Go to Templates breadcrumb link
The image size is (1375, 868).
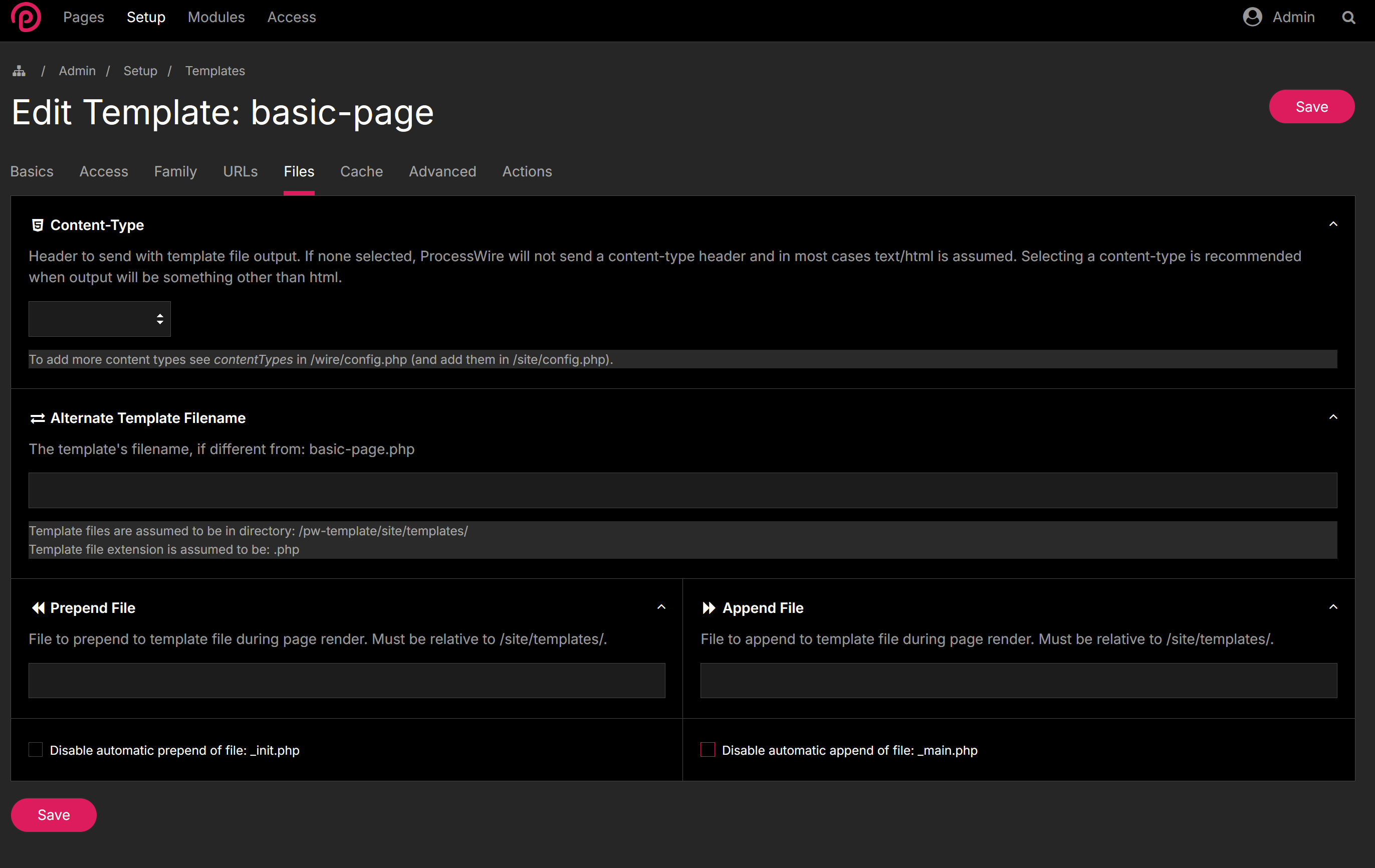pyautogui.click(x=214, y=71)
